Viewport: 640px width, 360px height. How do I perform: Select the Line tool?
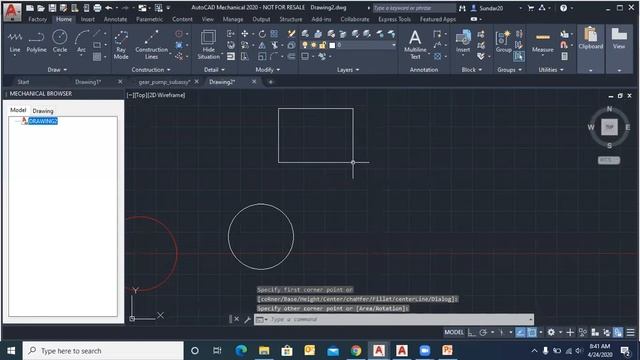point(15,42)
